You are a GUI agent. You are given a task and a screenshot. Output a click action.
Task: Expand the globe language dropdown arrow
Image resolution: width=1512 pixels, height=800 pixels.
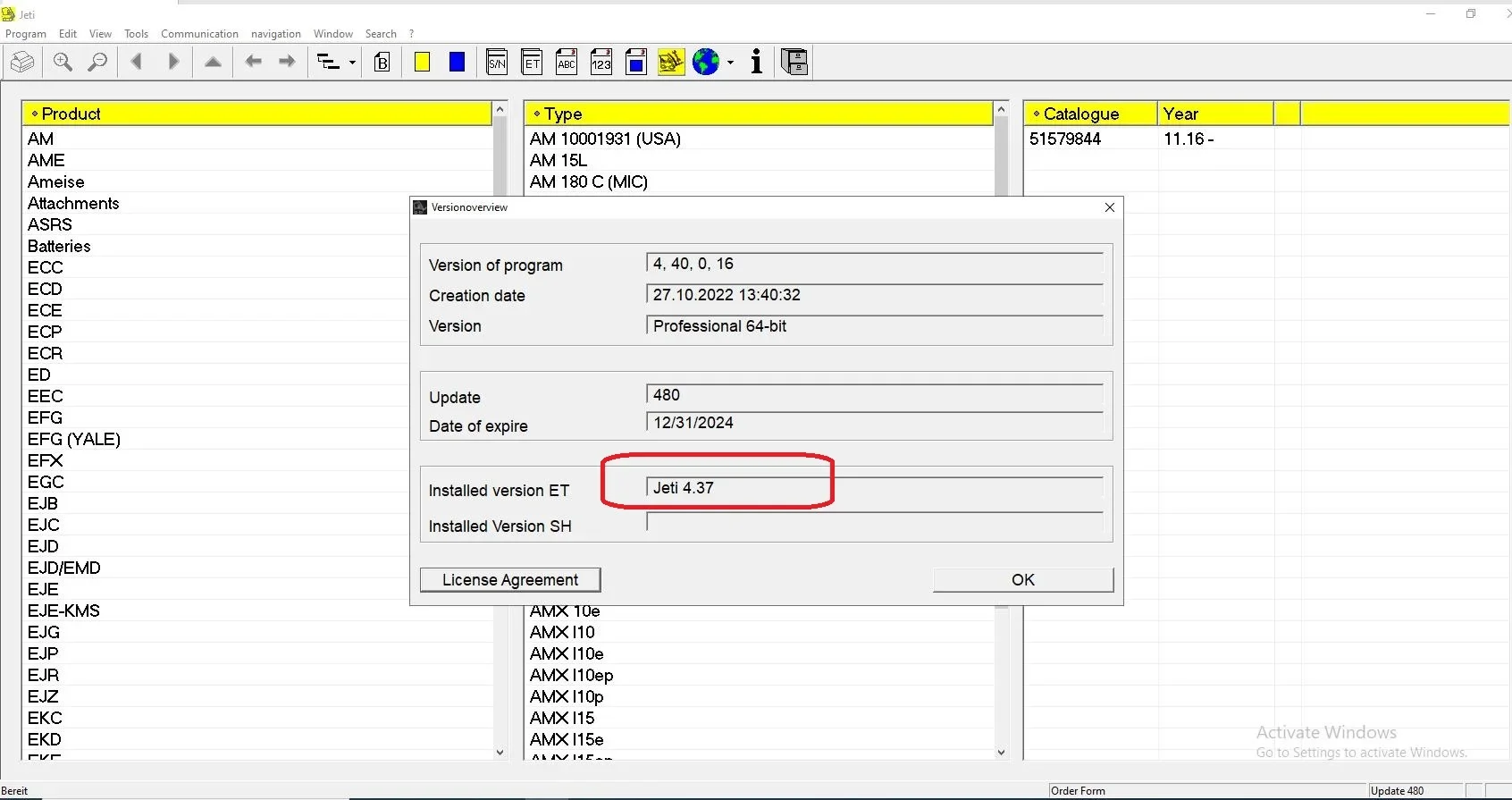(x=731, y=63)
